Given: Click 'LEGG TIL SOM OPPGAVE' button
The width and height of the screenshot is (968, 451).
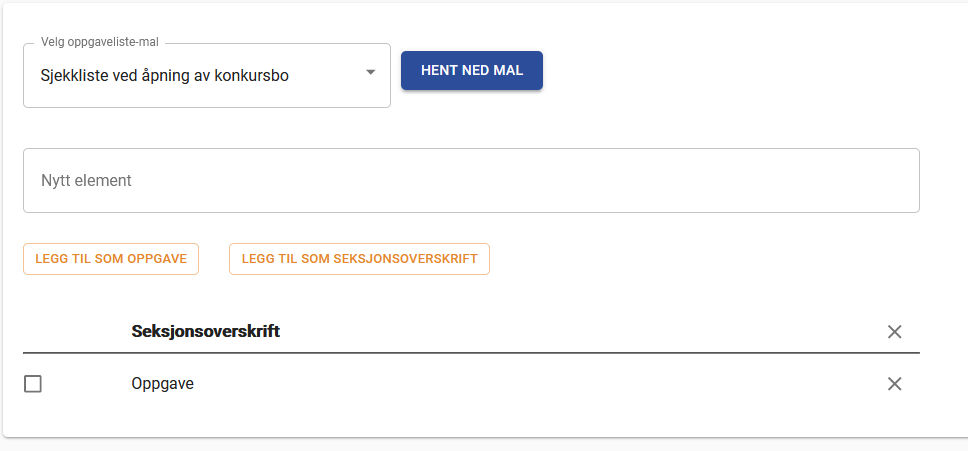Looking at the screenshot, I should point(111,258).
